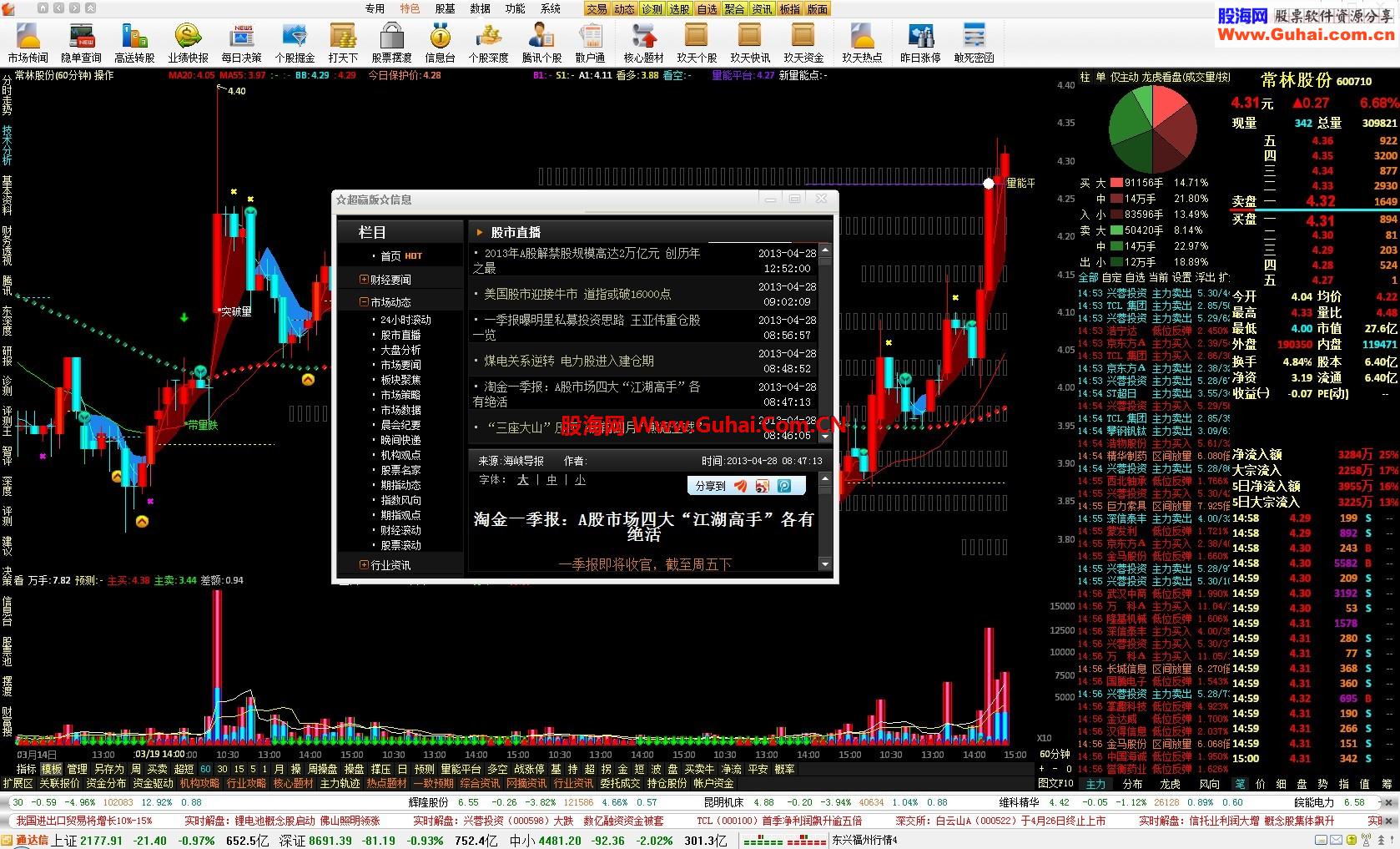Viewport: 1400px width, 849px height.
Task: Select 大盘分析 in the column tree
Action: (x=400, y=350)
